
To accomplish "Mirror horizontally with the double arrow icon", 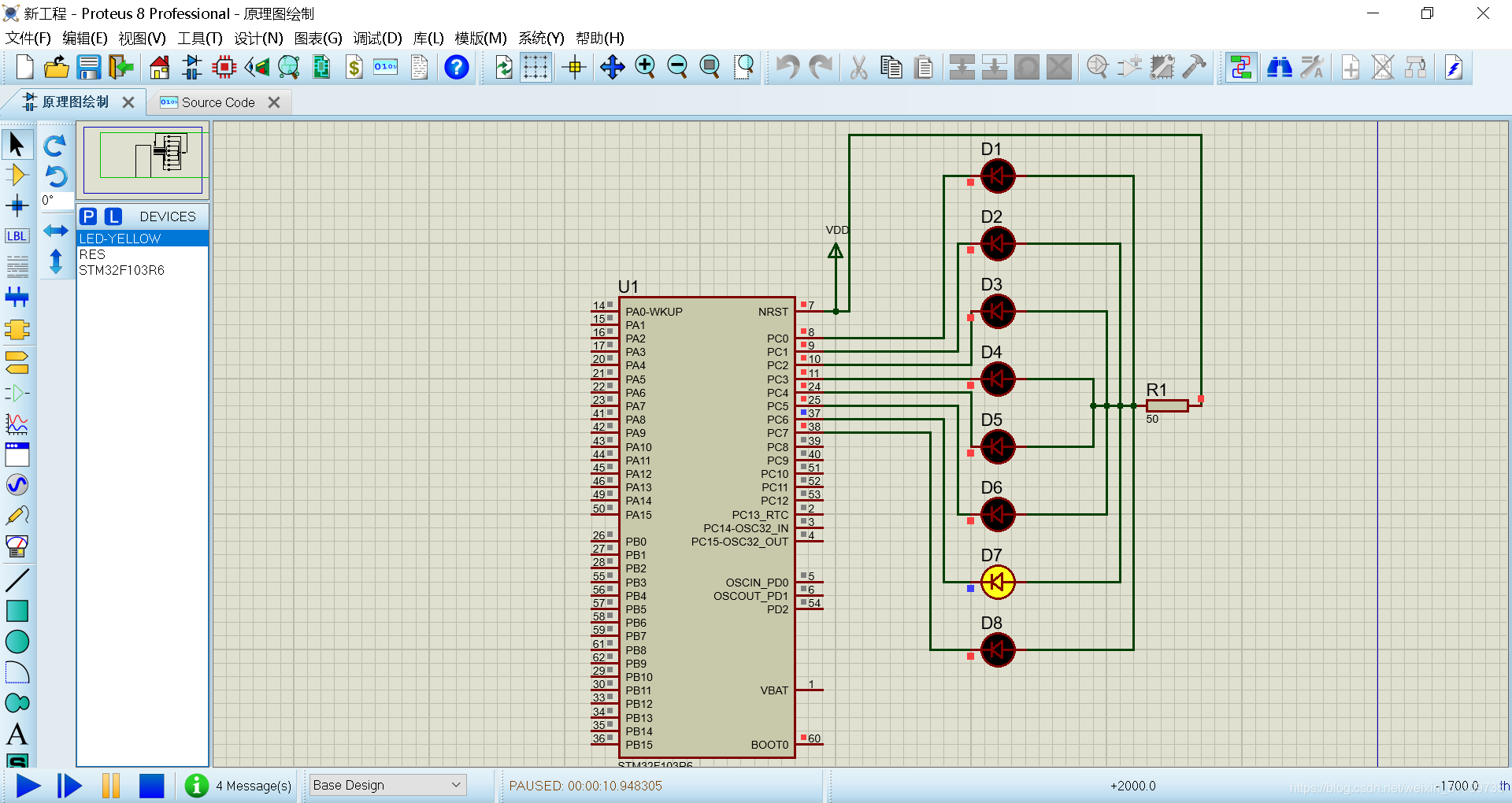I will coord(55,230).
